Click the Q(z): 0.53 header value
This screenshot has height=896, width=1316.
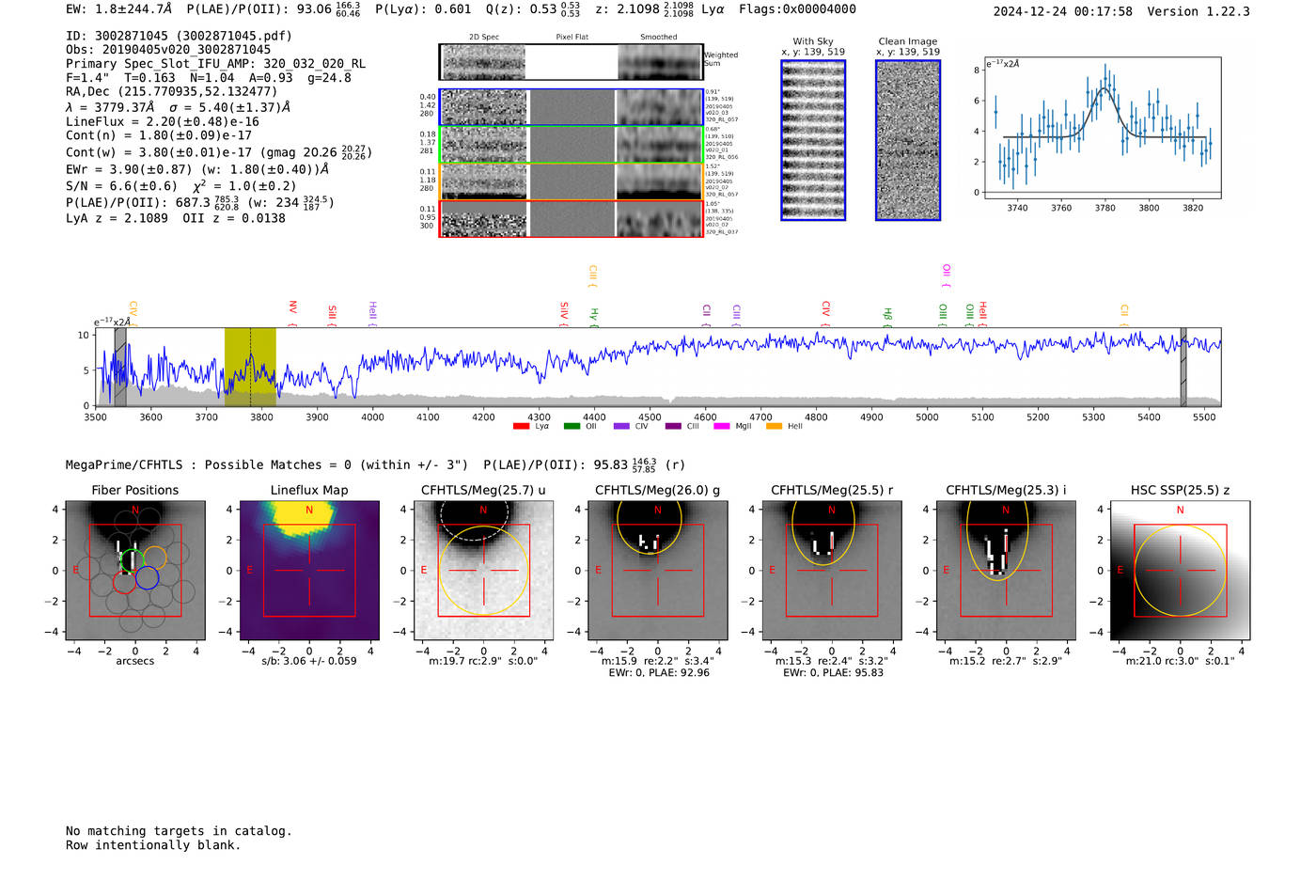tap(533, 9)
